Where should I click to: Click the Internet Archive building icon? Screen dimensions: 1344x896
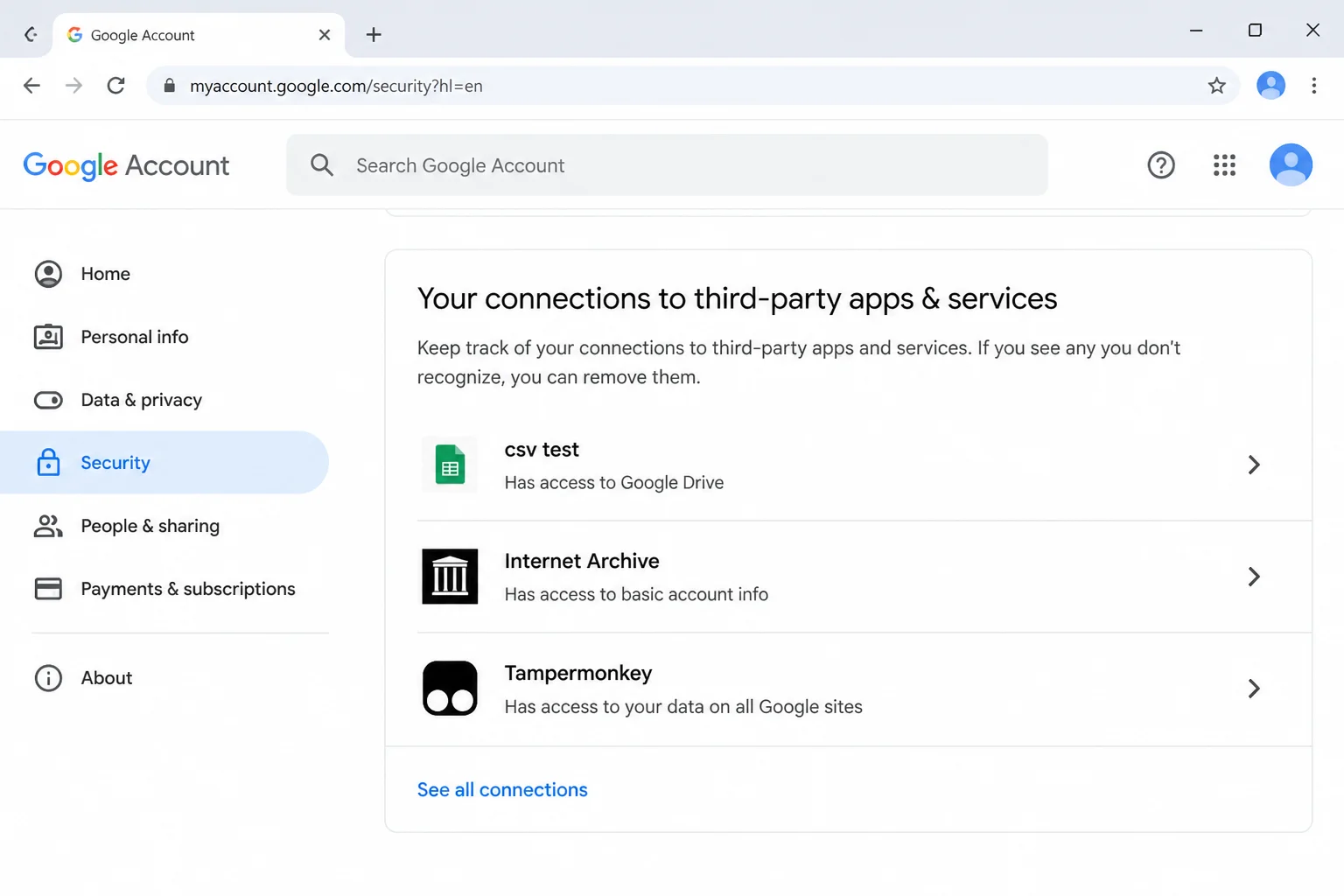click(x=450, y=577)
